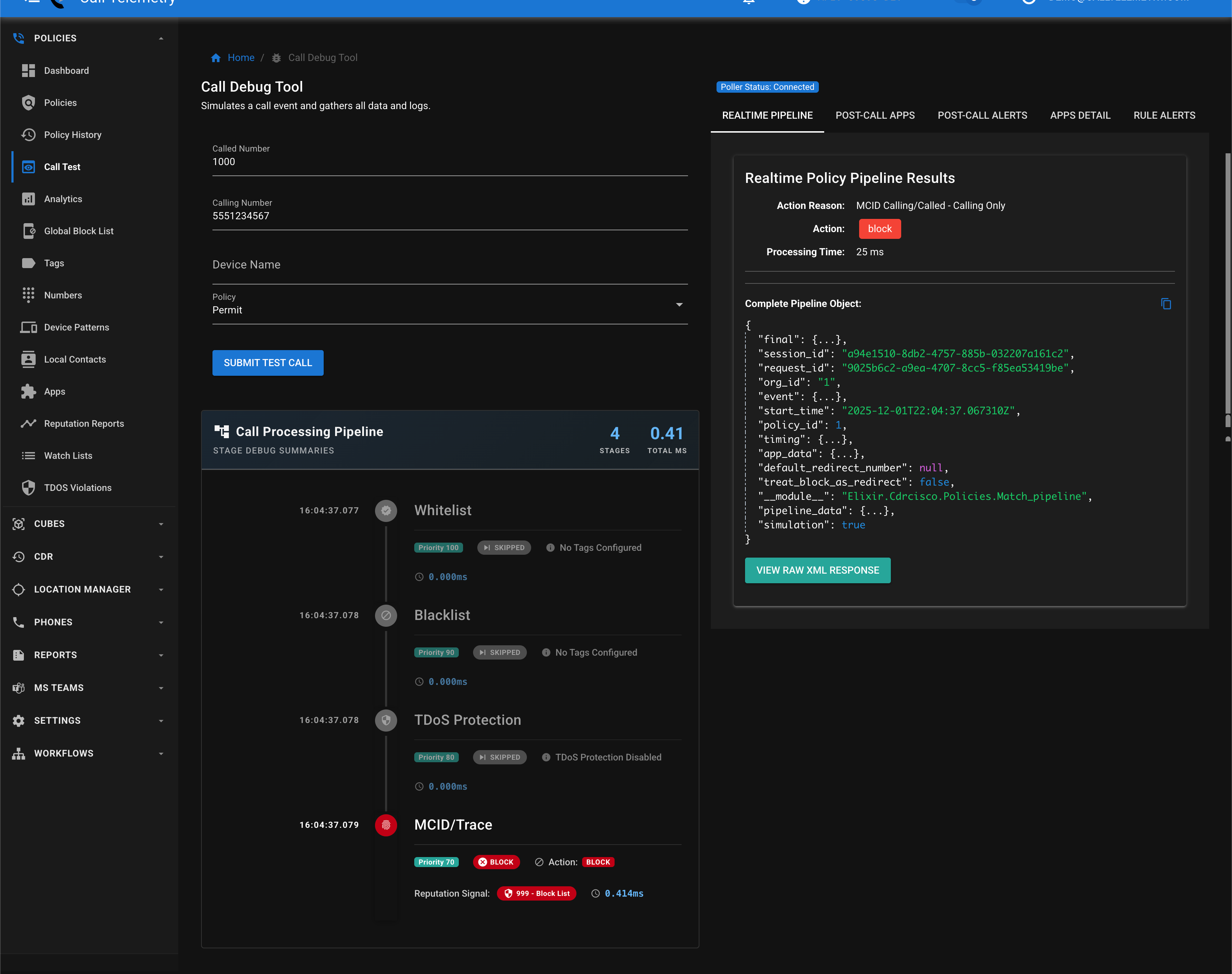Image resolution: width=1232 pixels, height=974 pixels.
Task: Open the Numbers page
Action: pyautogui.click(x=88, y=295)
